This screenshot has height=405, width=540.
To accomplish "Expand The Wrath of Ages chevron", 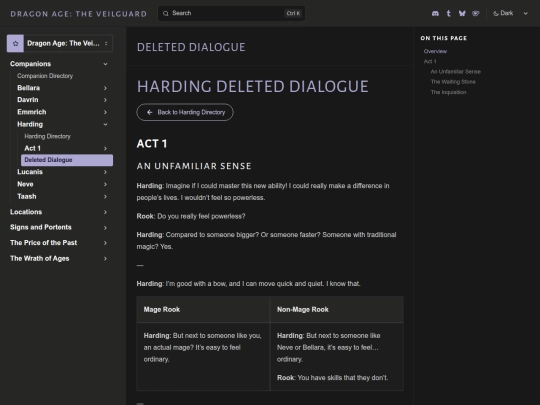I will [105, 259].
